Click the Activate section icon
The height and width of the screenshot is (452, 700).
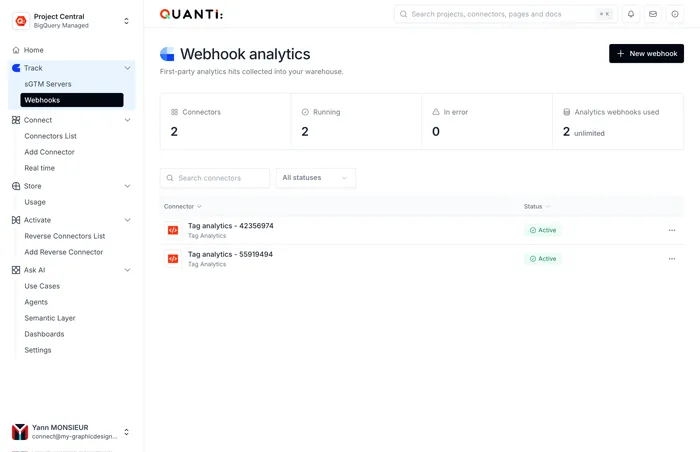16,220
